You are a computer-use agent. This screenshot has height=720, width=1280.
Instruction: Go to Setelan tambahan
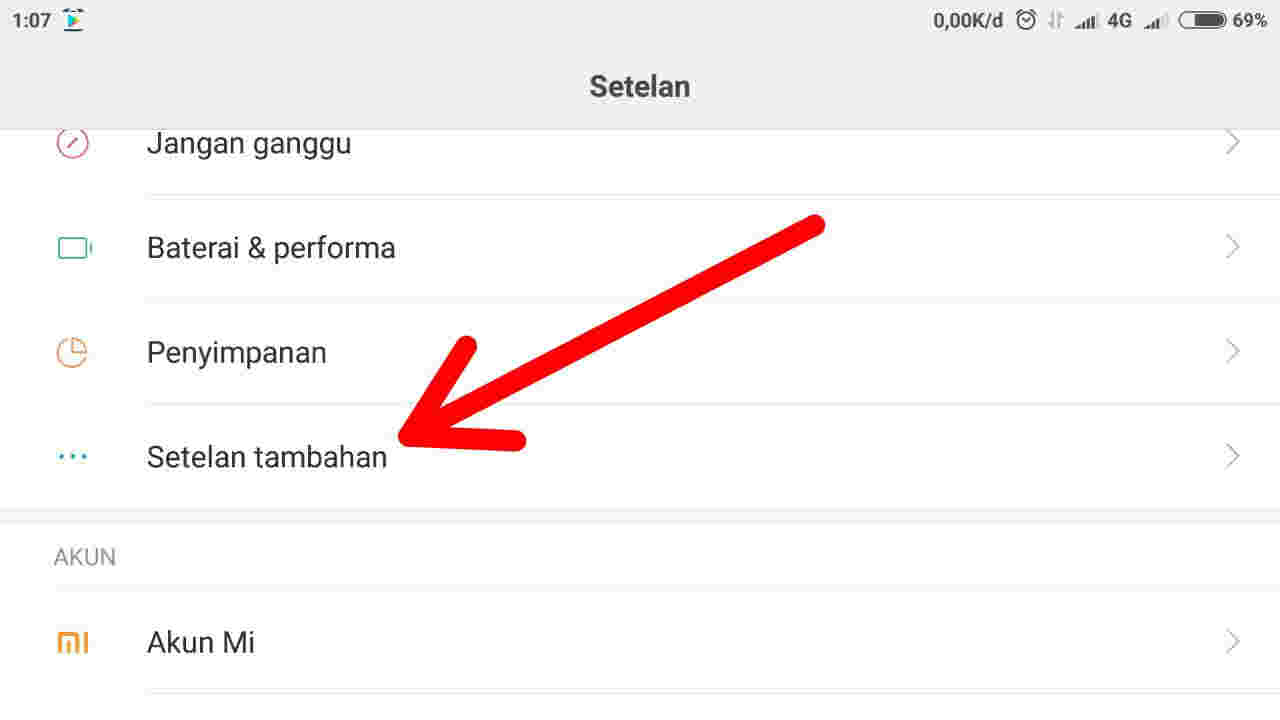[x=267, y=457]
